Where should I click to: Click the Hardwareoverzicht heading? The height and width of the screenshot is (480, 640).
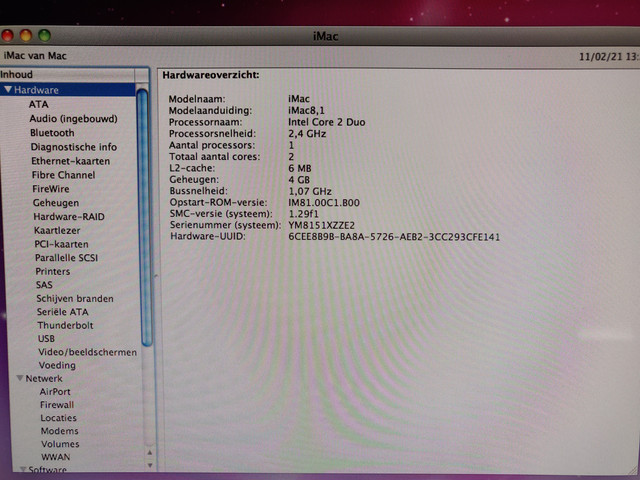pos(211,75)
